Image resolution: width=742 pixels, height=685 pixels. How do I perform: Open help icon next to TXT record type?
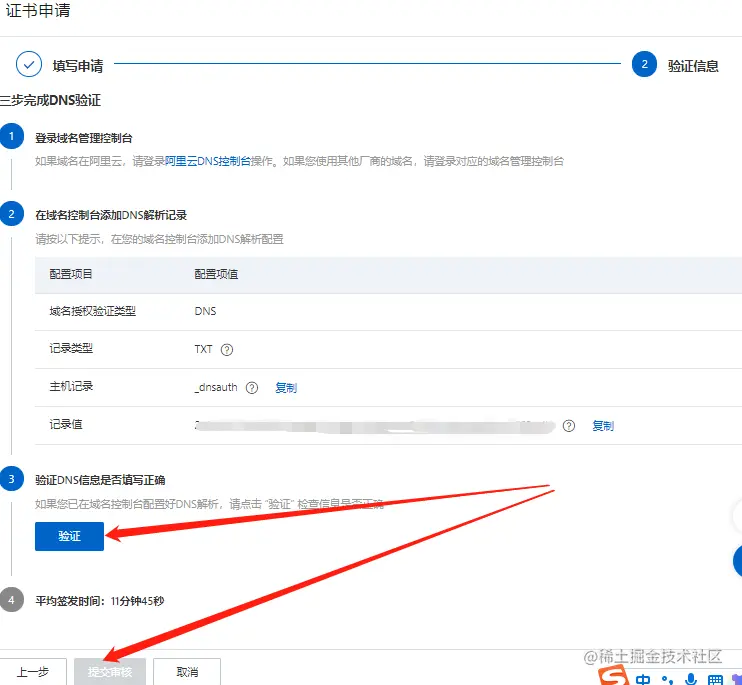click(227, 350)
